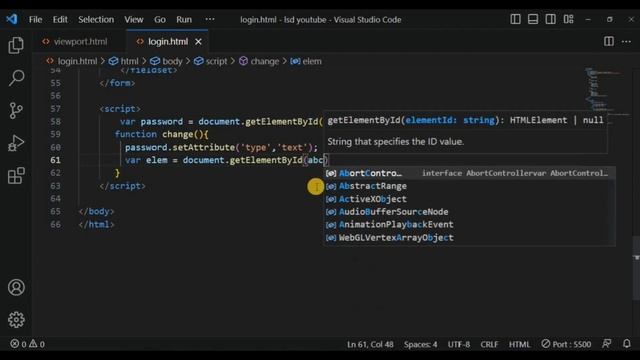This screenshot has height=360, width=640.
Task: Expand hidden menus ellipsis in menu bar
Action: tap(210, 19)
